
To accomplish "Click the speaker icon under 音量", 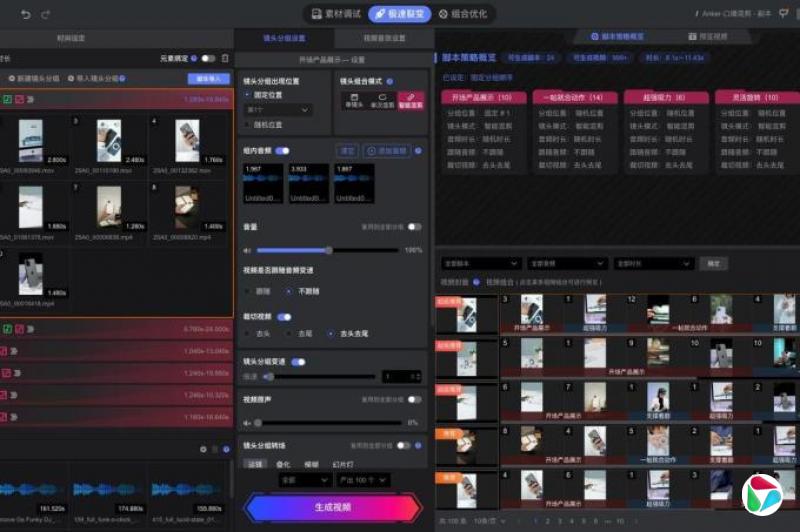I will (x=248, y=250).
